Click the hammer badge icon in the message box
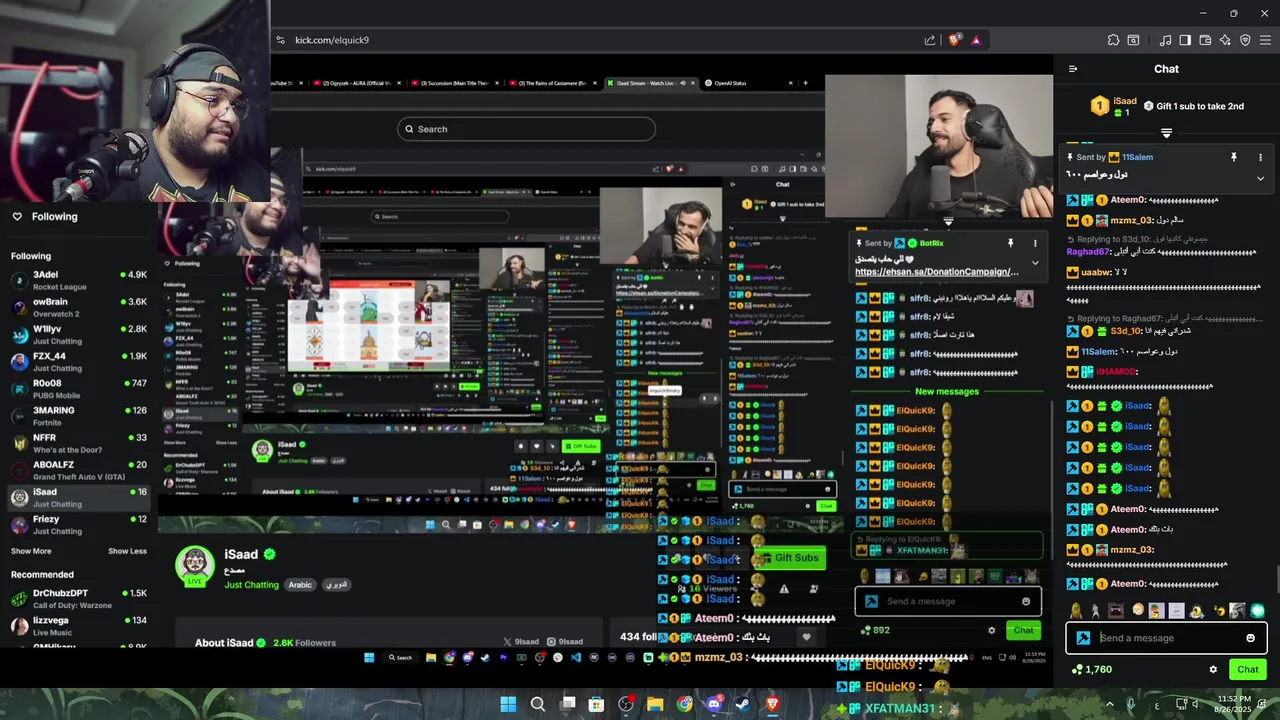The height and width of the screenshot is (720, 1280). pos(1083,638)
